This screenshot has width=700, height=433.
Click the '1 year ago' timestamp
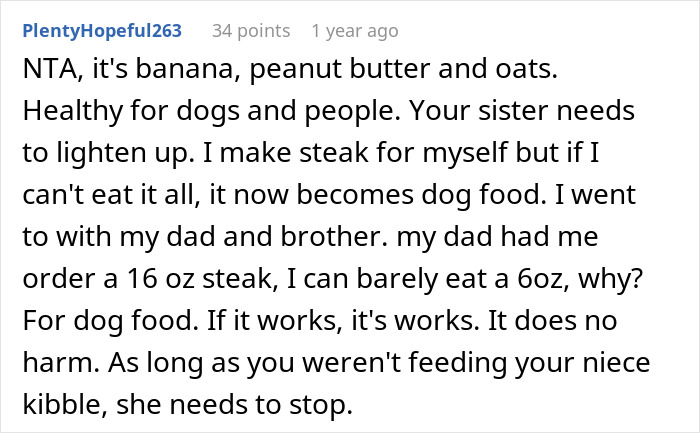point(355,30)
